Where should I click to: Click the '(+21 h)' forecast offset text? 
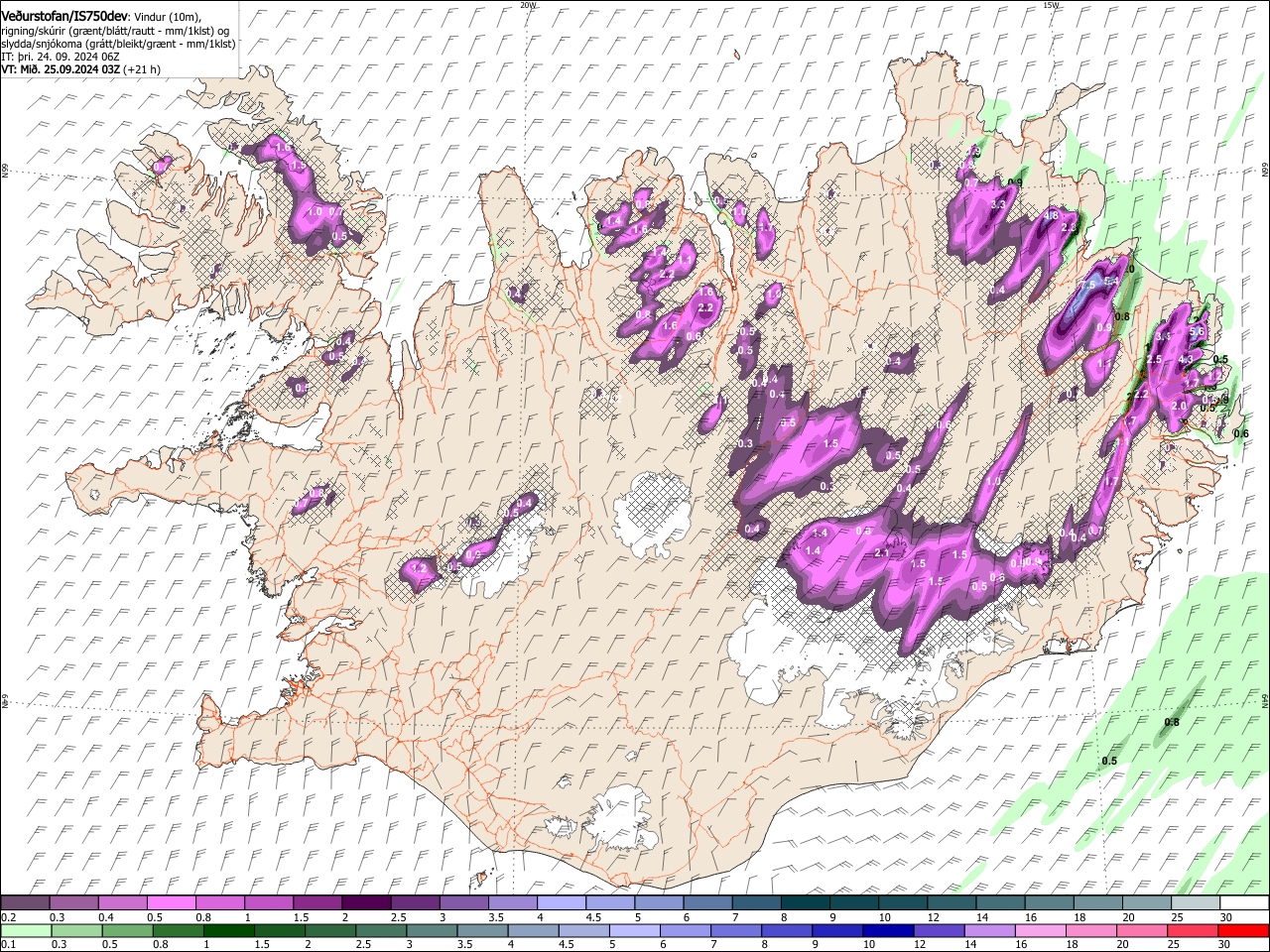(x=143, y=69)
